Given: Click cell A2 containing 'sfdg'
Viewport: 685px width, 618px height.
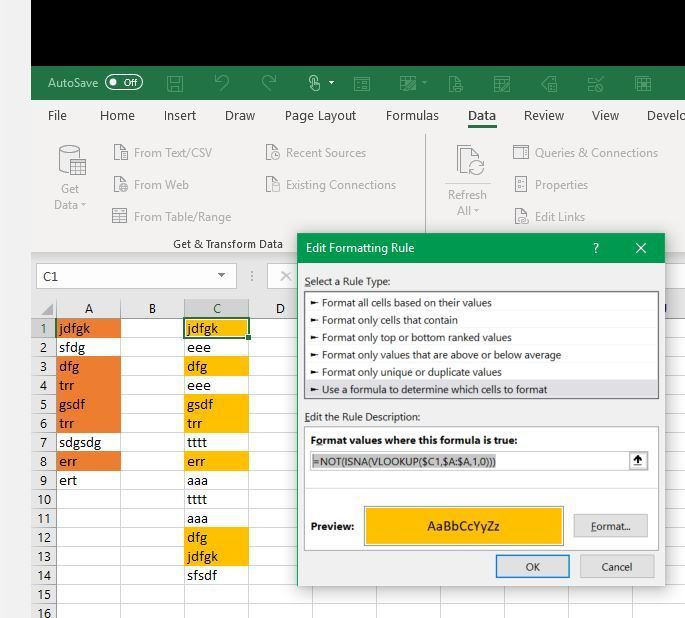Looking at the screenshot, I should coord(89,347).
